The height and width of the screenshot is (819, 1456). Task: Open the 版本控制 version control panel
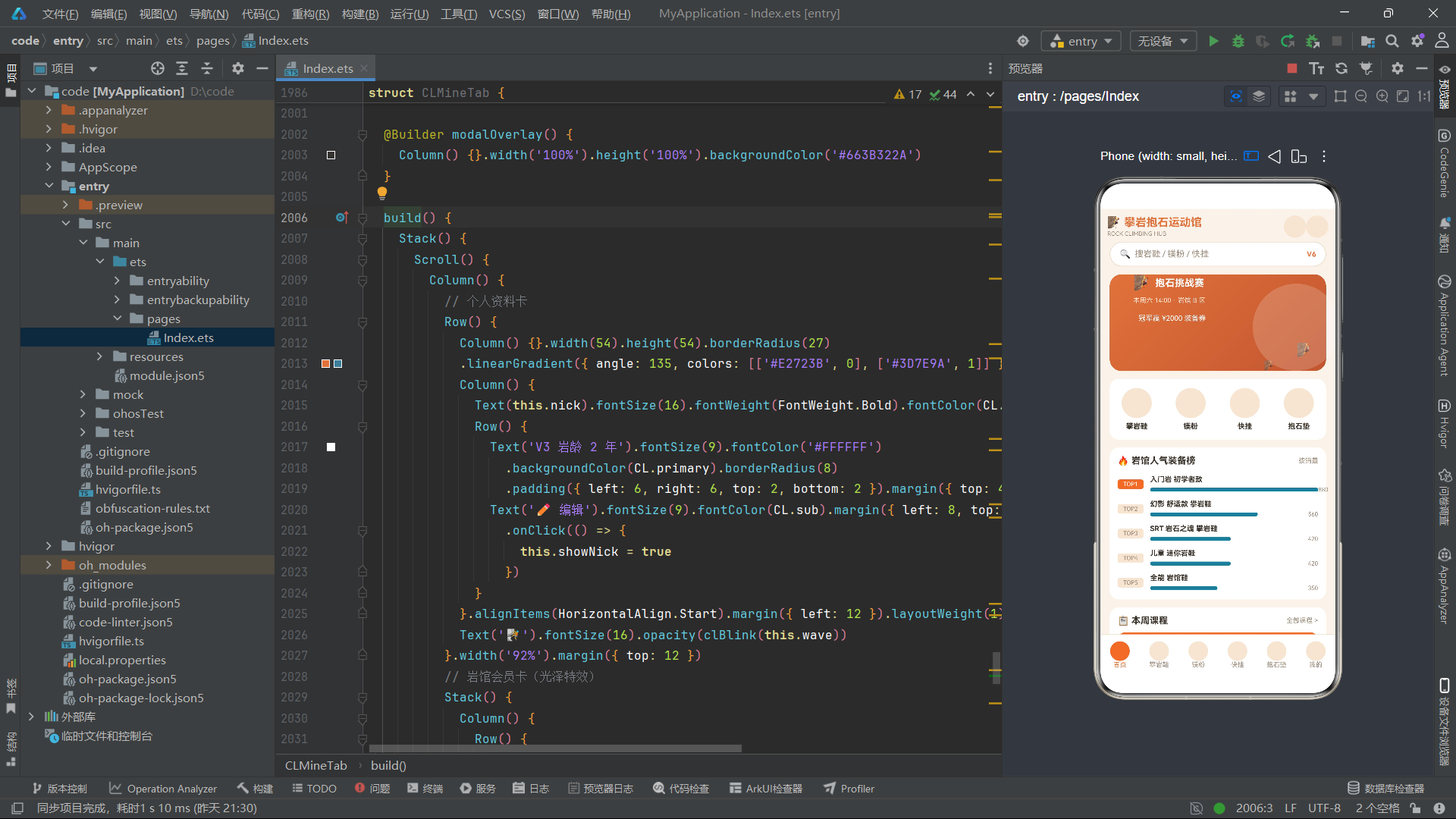click(x=60, y=789)
